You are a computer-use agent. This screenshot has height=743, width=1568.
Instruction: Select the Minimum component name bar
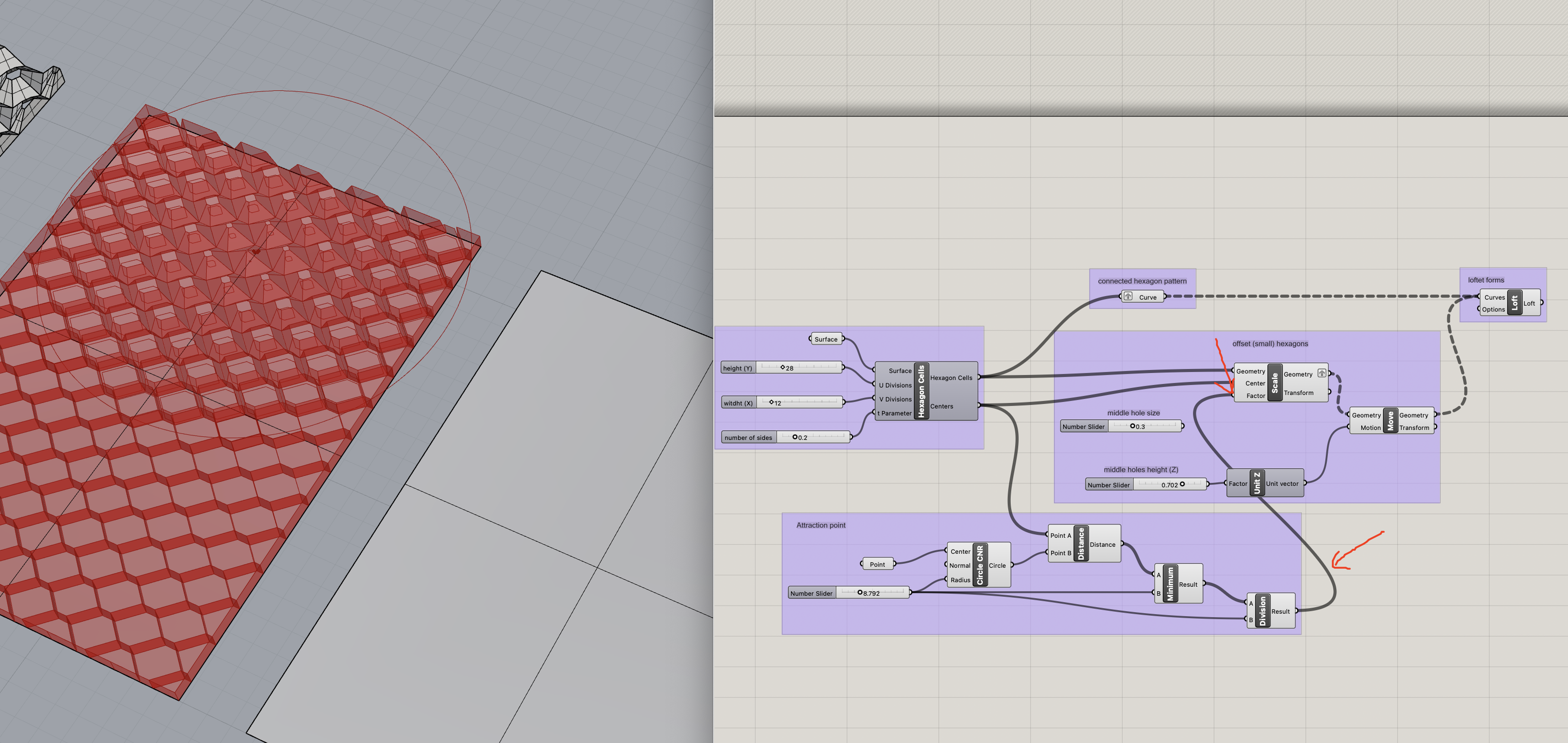point(1170,584)
